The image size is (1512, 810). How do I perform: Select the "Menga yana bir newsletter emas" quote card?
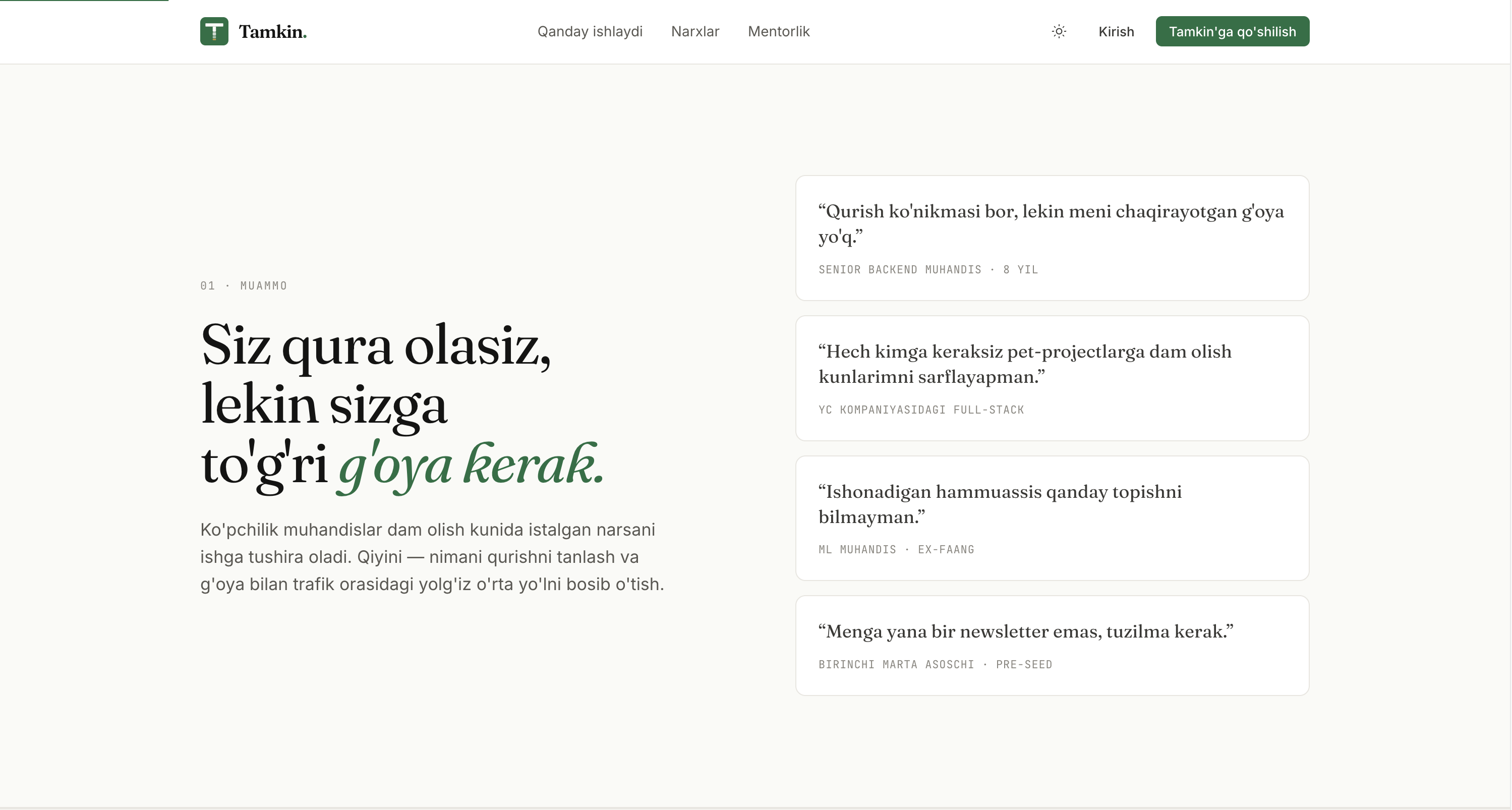[1052, 646]
